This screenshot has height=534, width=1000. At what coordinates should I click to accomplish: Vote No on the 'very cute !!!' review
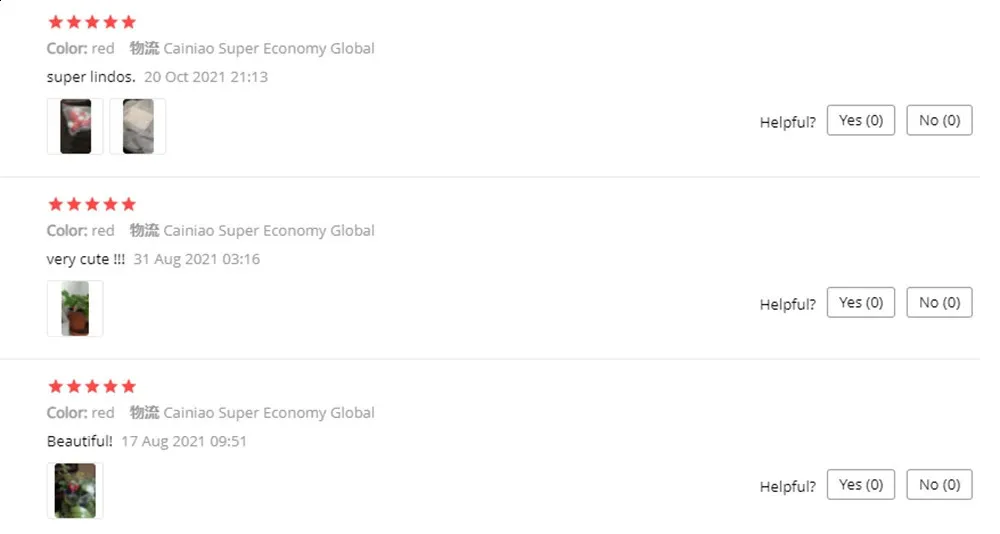[x=939, y=302]
